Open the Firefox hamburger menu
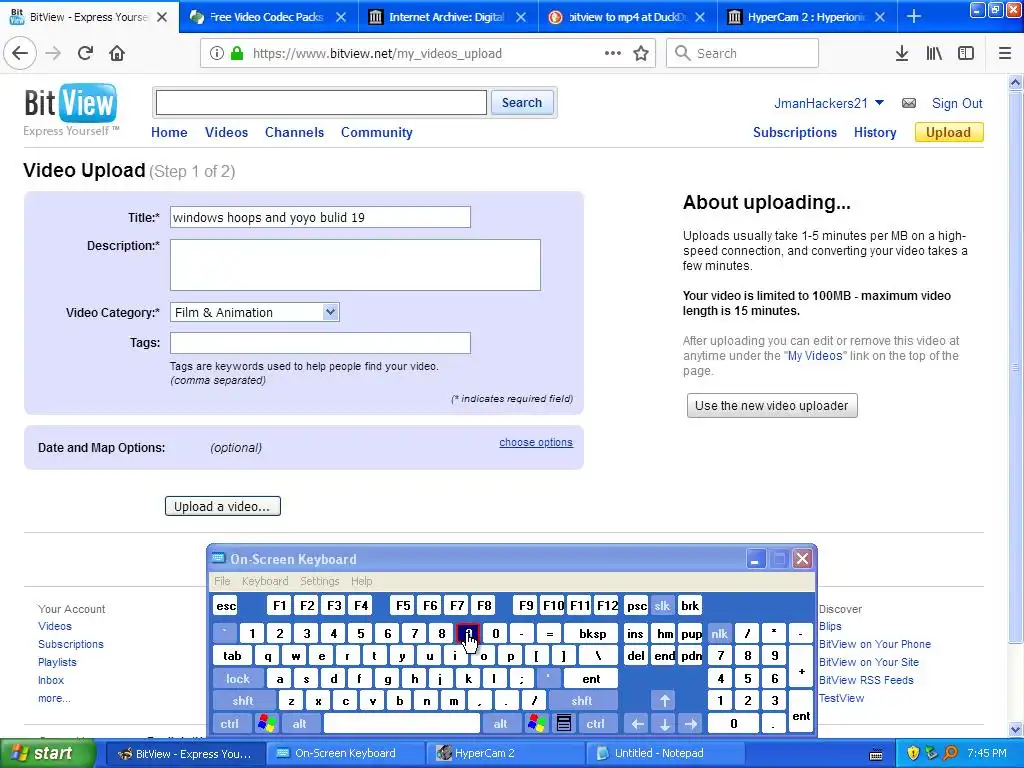Image resolution: width=1024 pixels, height=768 pixels. [1005, 54]
